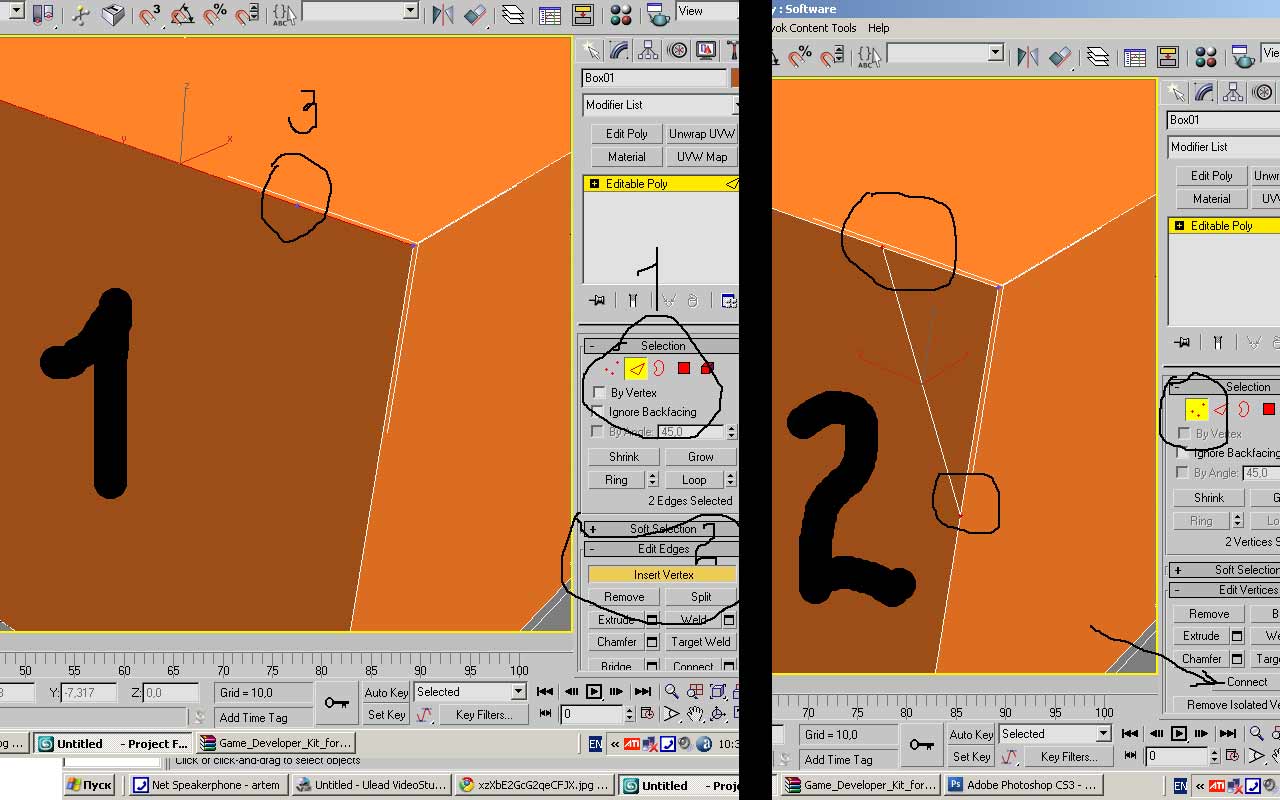Image resolution: width=1280 pixels, height=800 pixels.
Task: Expand Soft Selection rollout in left panel
Action: [592, 529]
